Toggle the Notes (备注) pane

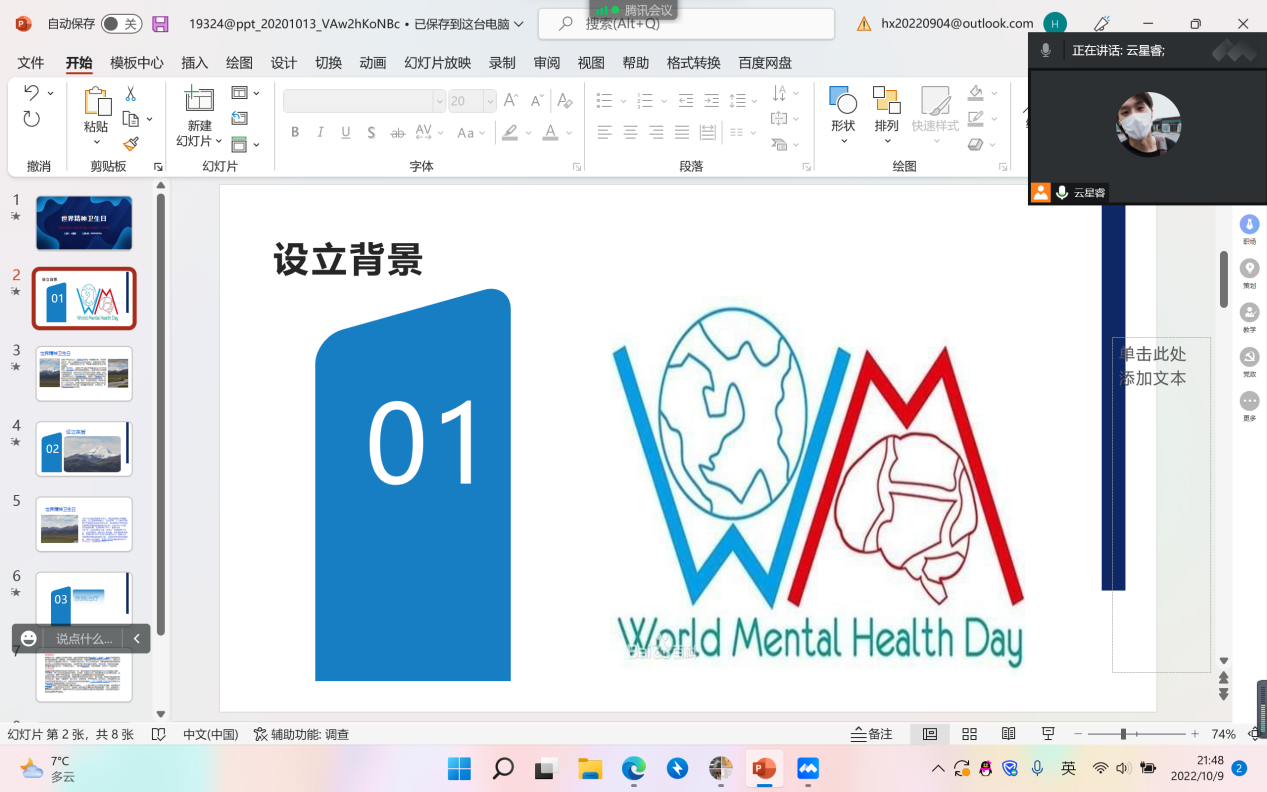(871, 734)
